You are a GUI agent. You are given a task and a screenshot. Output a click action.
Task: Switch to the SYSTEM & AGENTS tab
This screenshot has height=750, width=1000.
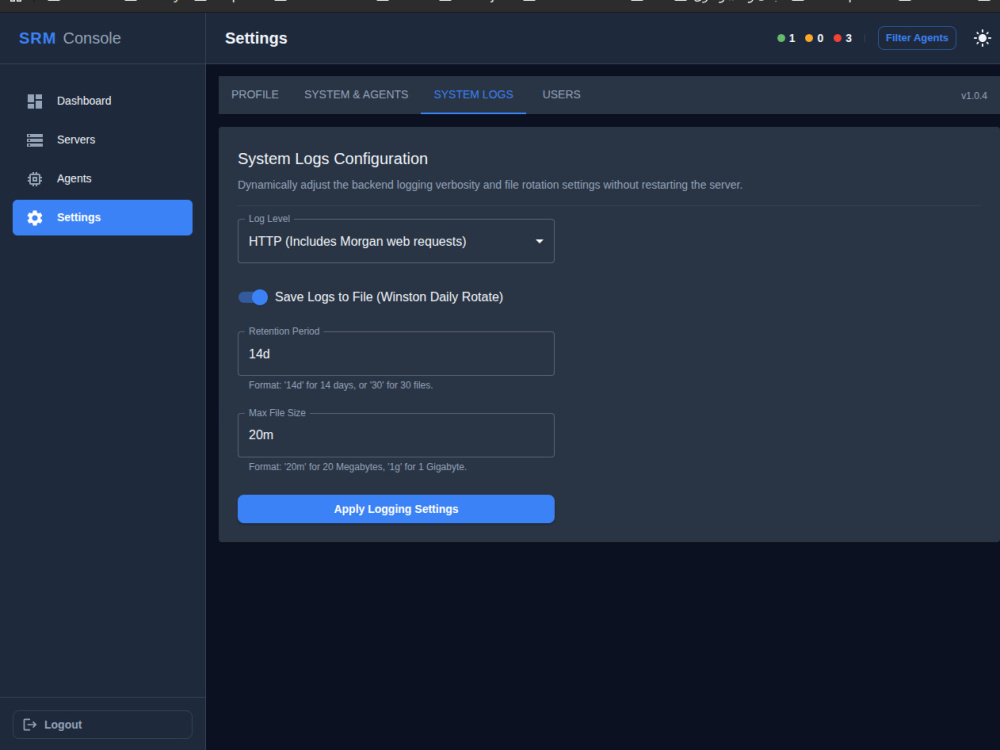(x=356, y=95)
